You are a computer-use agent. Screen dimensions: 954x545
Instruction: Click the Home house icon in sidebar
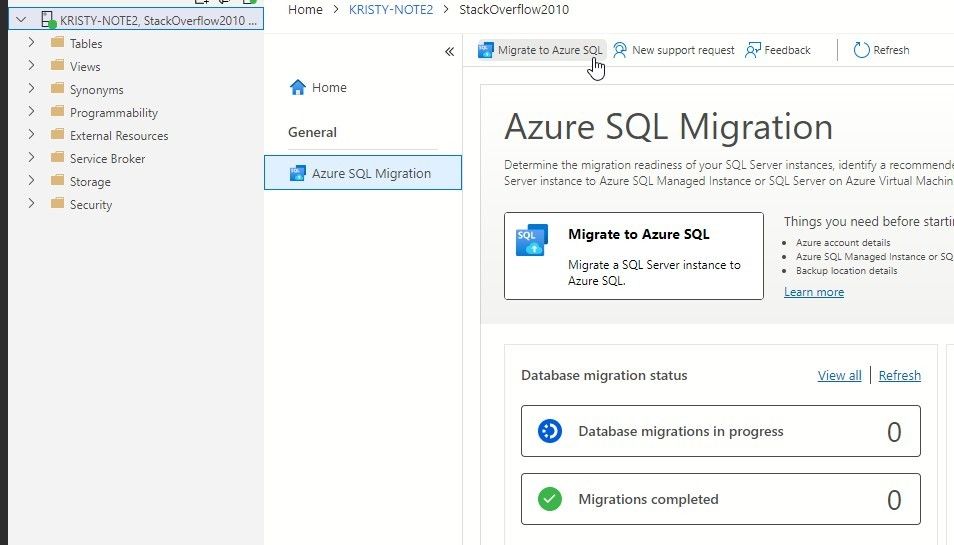coord(298,88)
